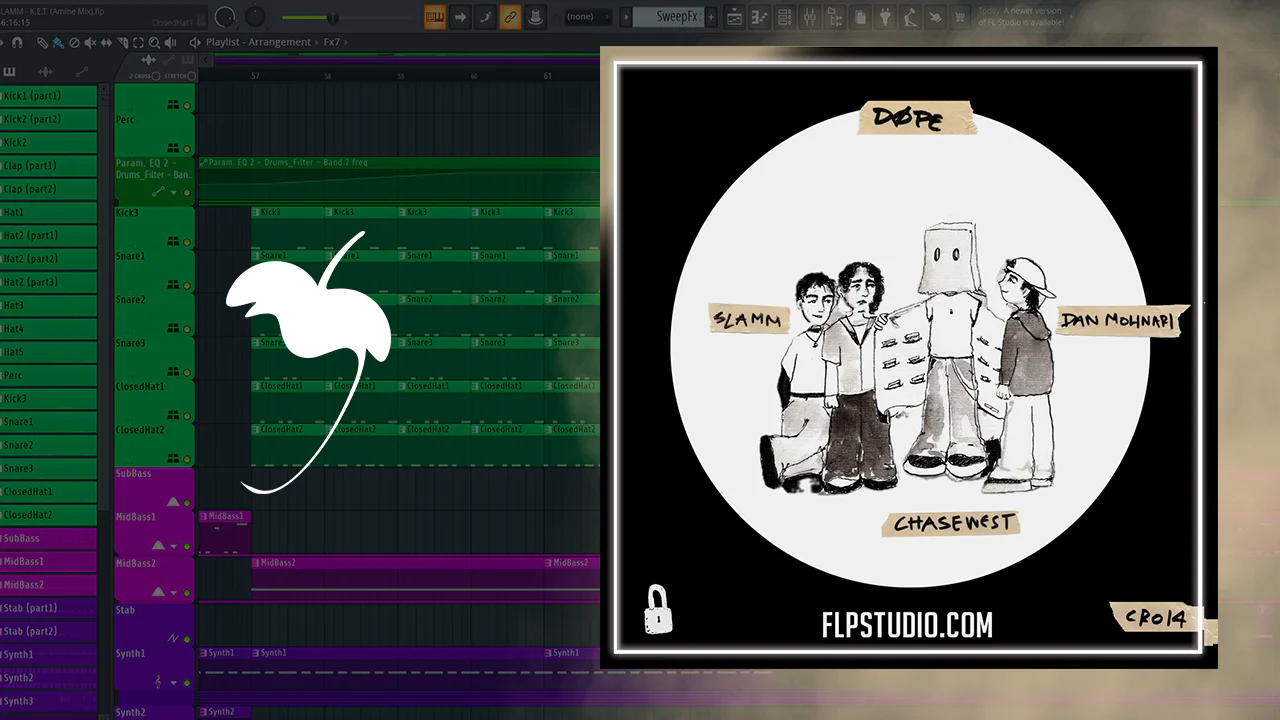Open the Mixer icon

coord(810,16)
